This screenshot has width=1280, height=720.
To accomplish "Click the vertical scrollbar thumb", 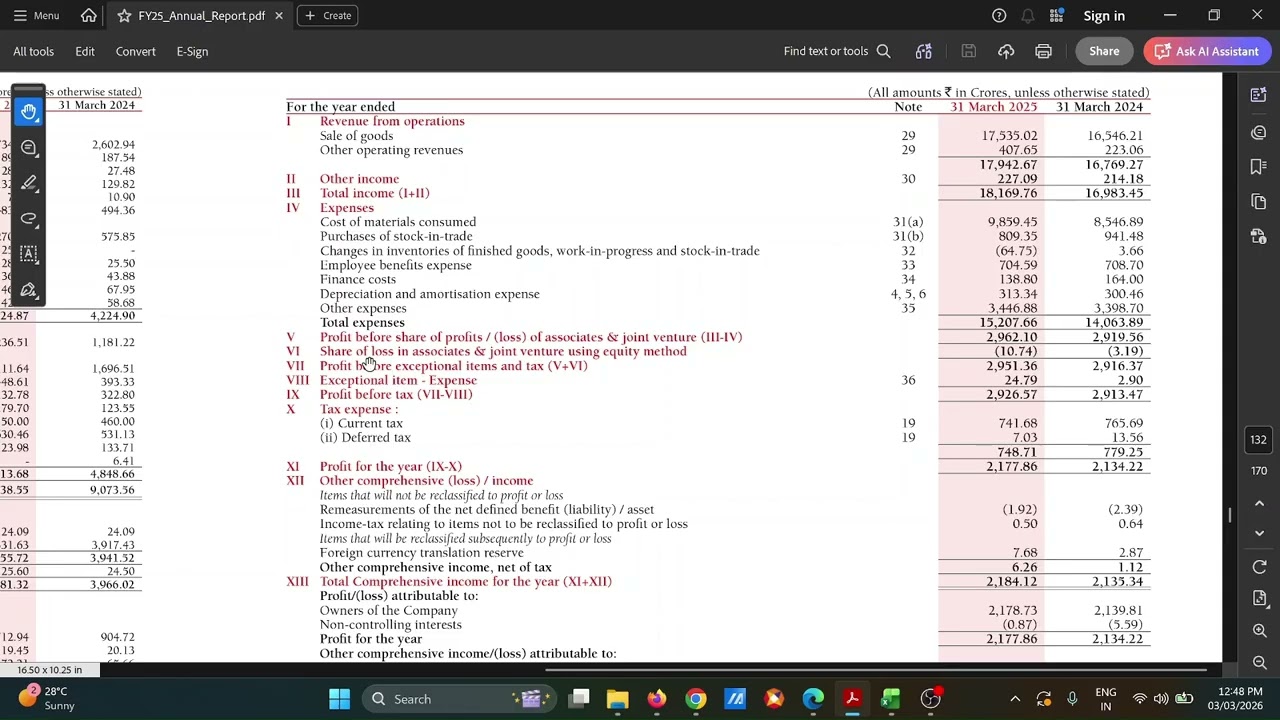I will [1230, 515].
